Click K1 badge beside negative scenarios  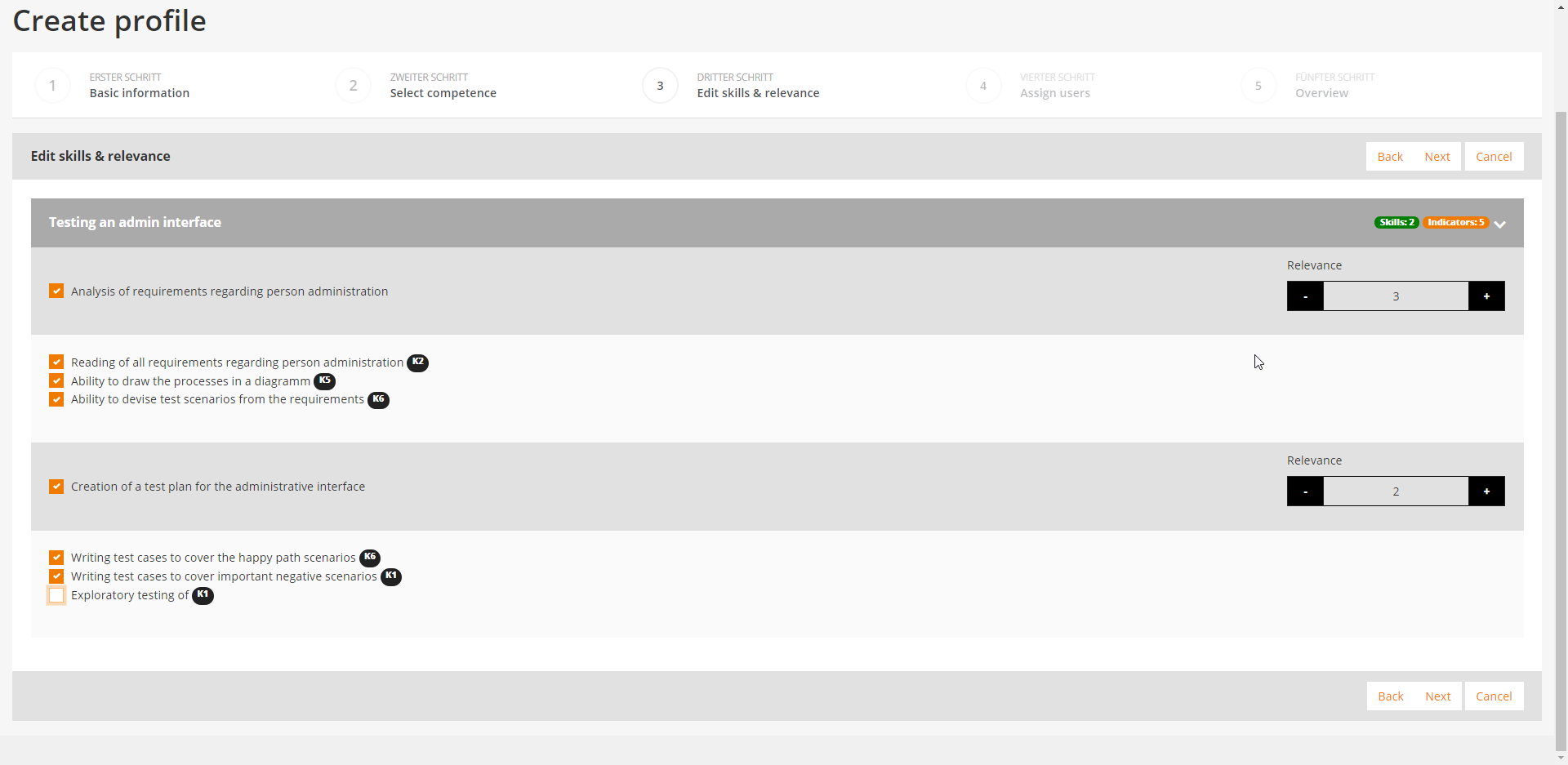[x=391, y=576]
